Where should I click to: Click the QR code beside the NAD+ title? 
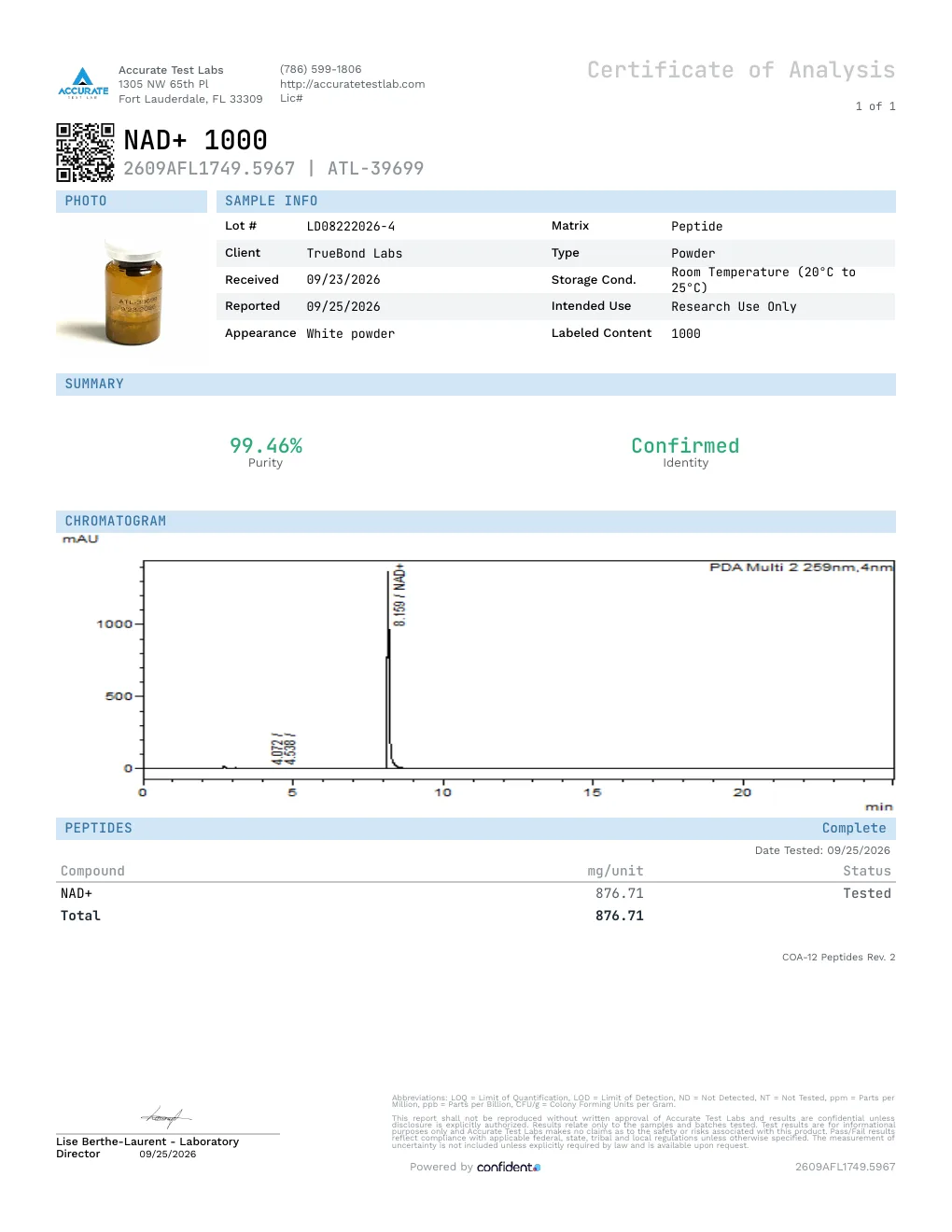click(85, 152)
